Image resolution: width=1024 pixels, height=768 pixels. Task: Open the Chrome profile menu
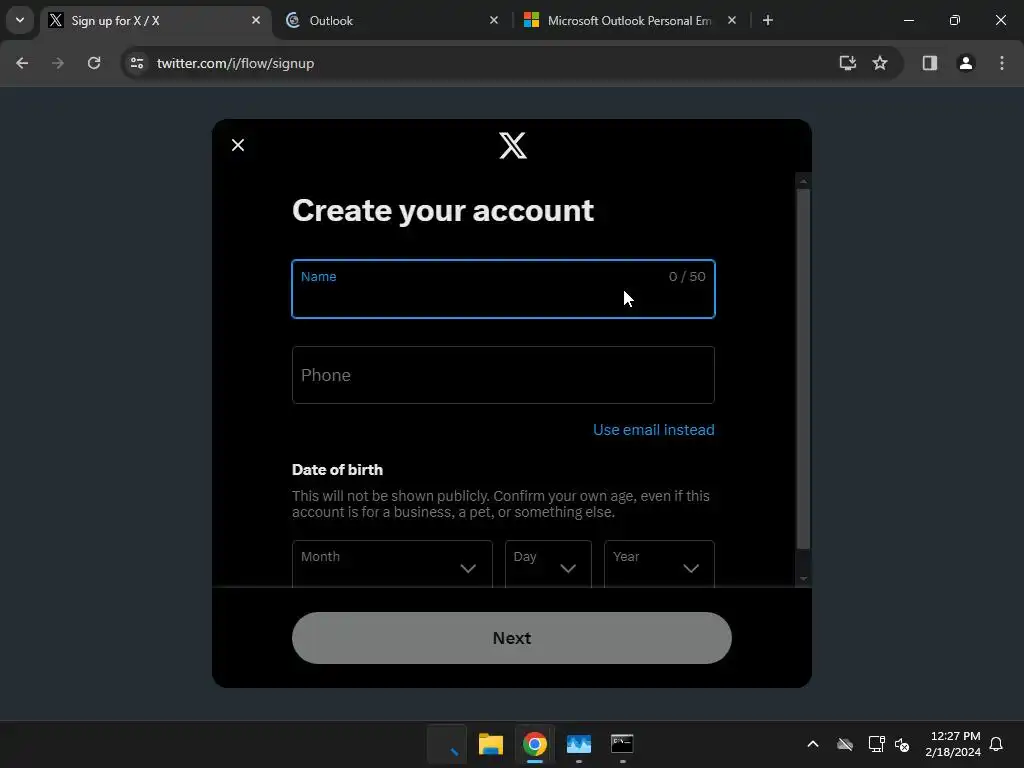pos(966,63)
